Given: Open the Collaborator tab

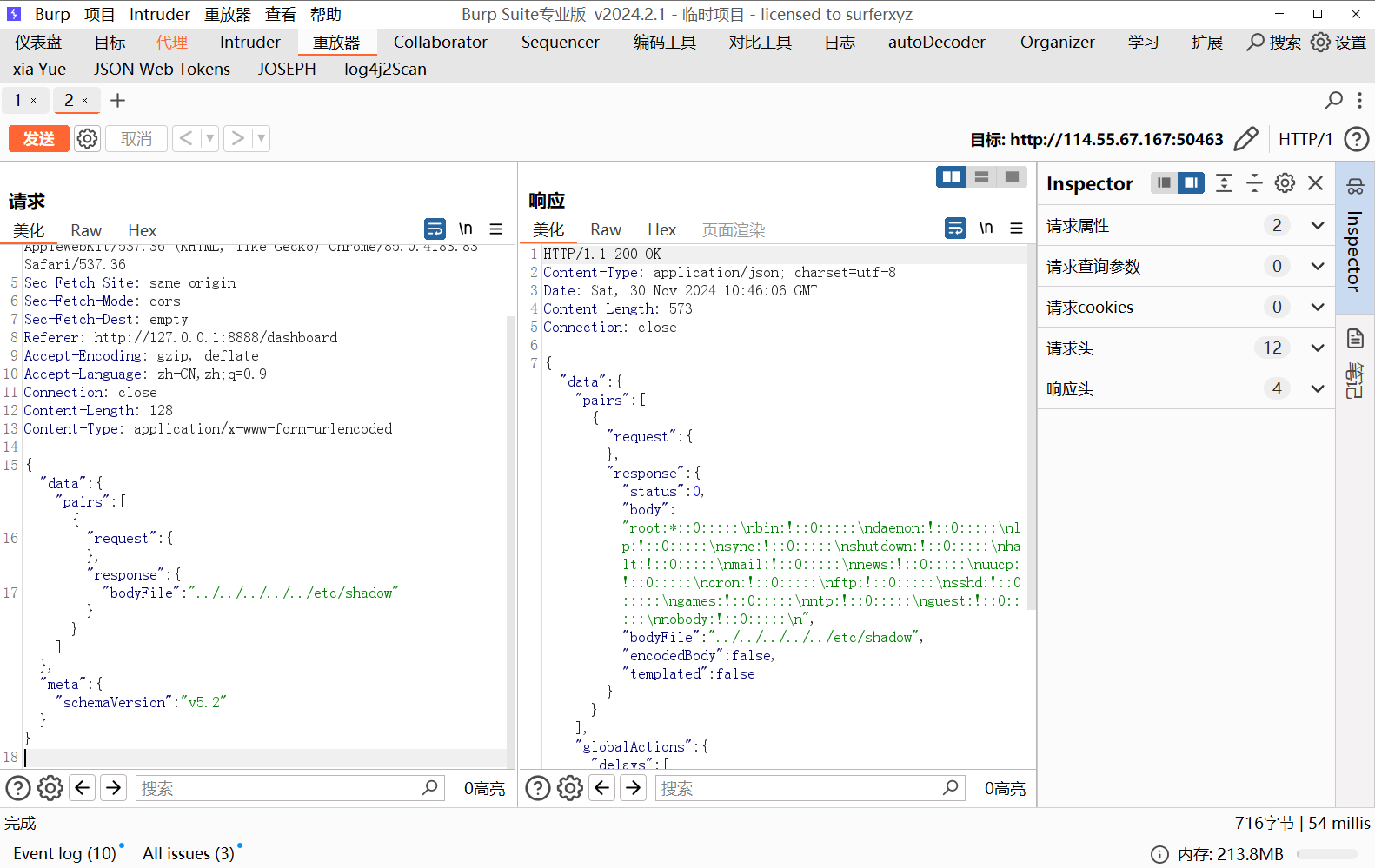Looking at the screenshot, I should point(441,42).
